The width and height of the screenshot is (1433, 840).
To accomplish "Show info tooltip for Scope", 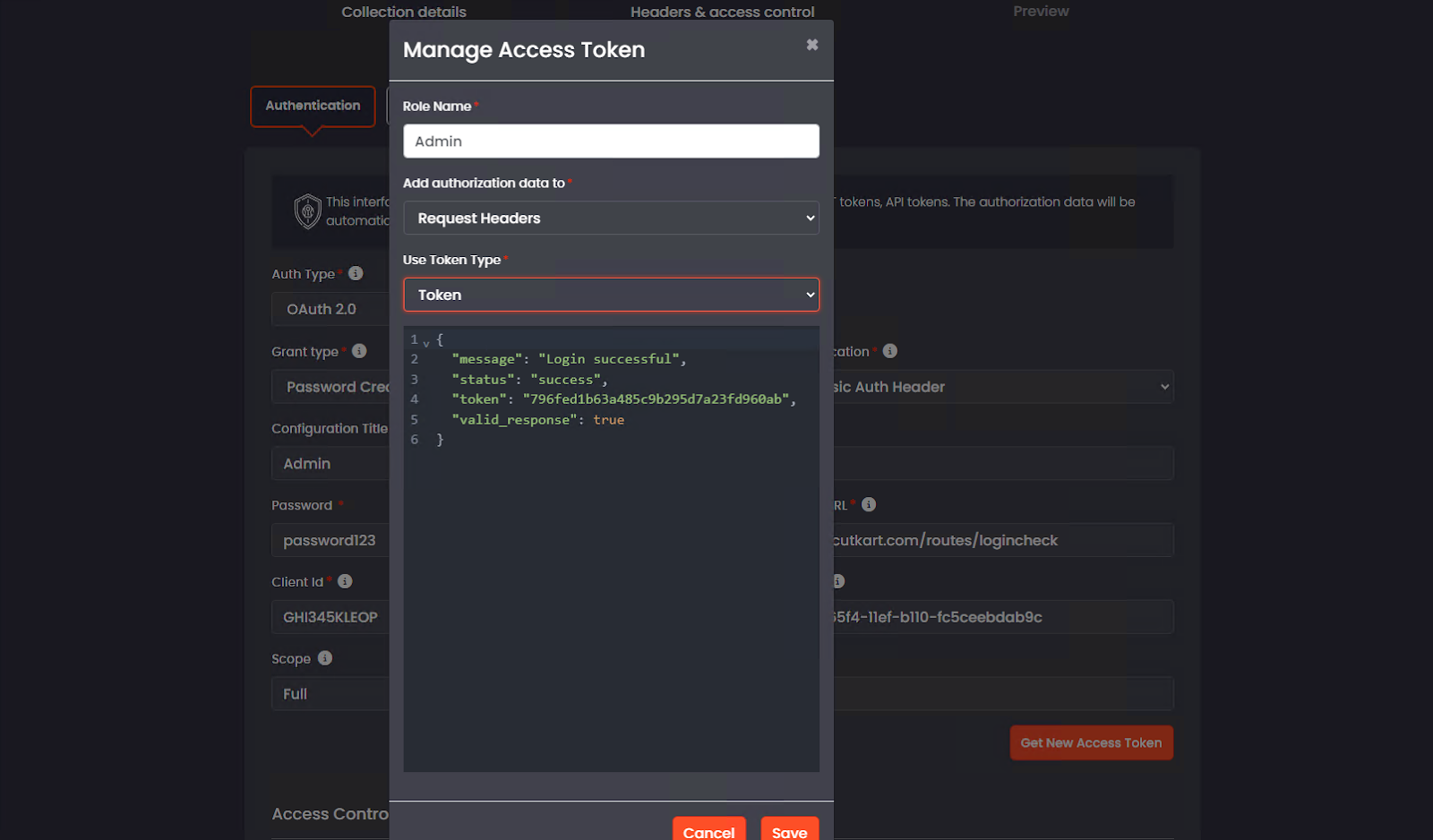I will coord(325,658).
